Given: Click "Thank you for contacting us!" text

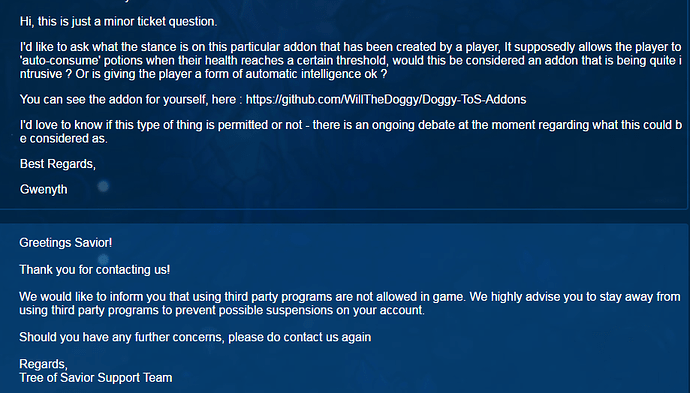Looking at the screenshot, I should [95, 270].
